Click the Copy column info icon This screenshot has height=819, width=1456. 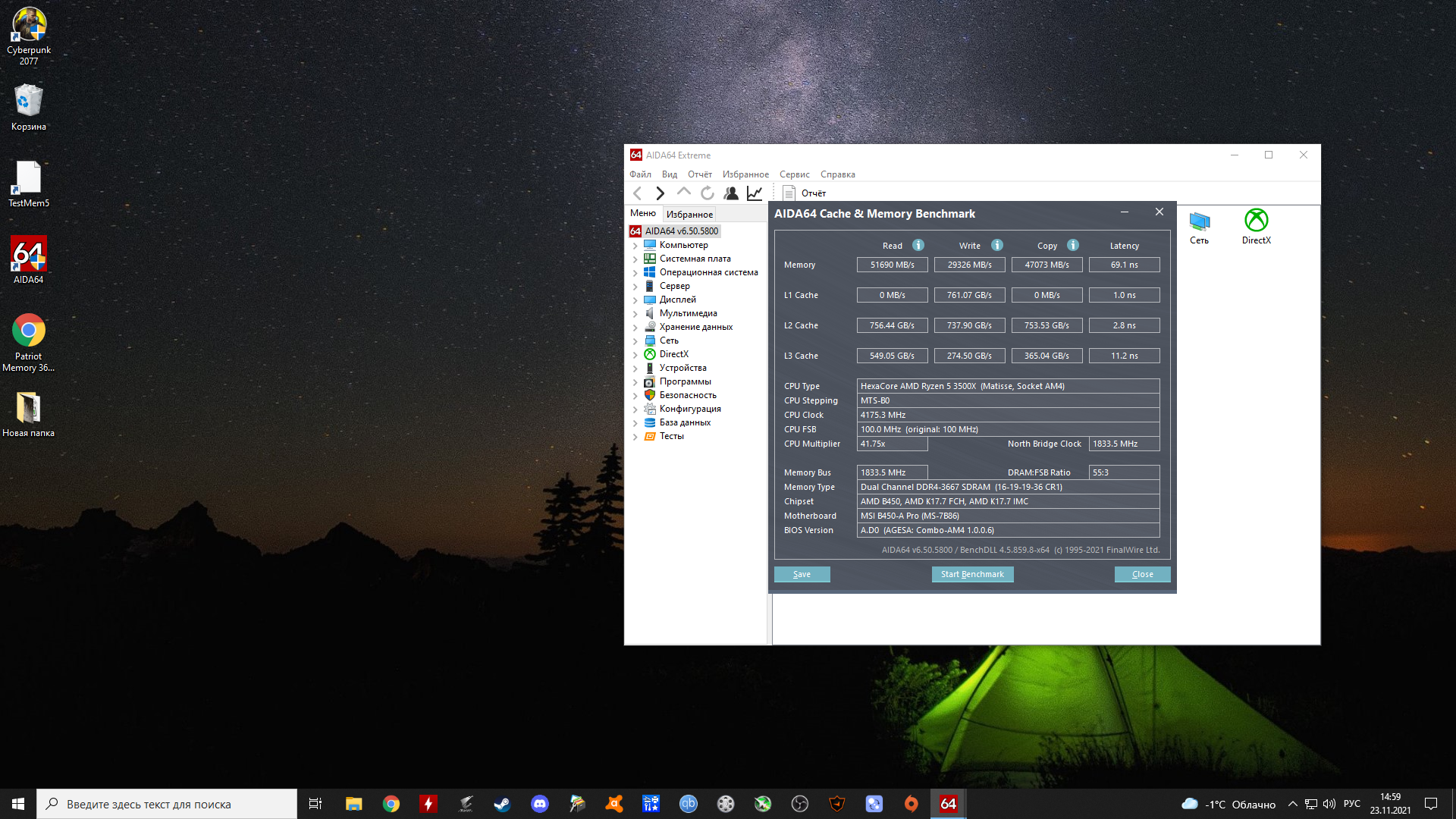click(1073, 245)
